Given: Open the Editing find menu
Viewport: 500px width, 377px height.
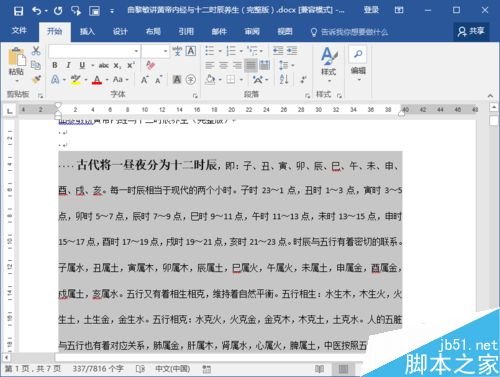Looking at the screenshot, I should tap(358, 64).
